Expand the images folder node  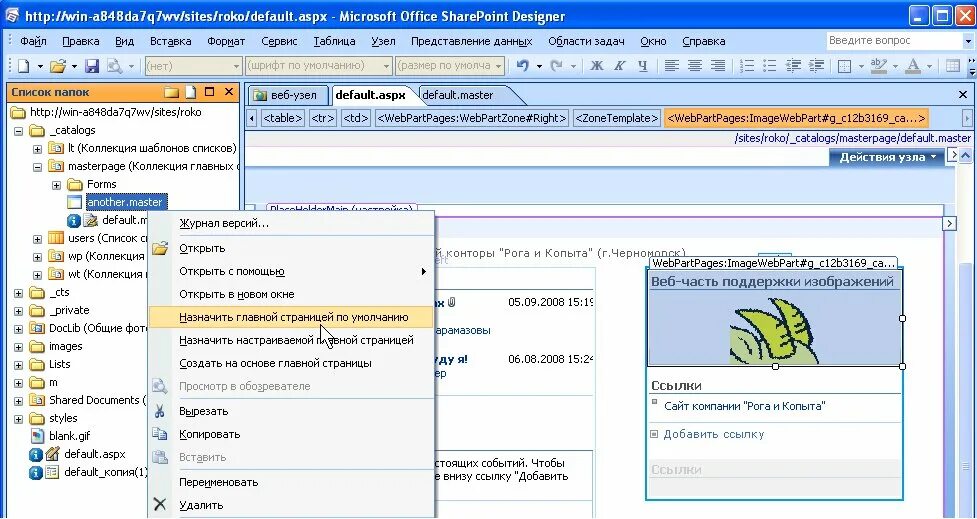click(x=18, y=346)
